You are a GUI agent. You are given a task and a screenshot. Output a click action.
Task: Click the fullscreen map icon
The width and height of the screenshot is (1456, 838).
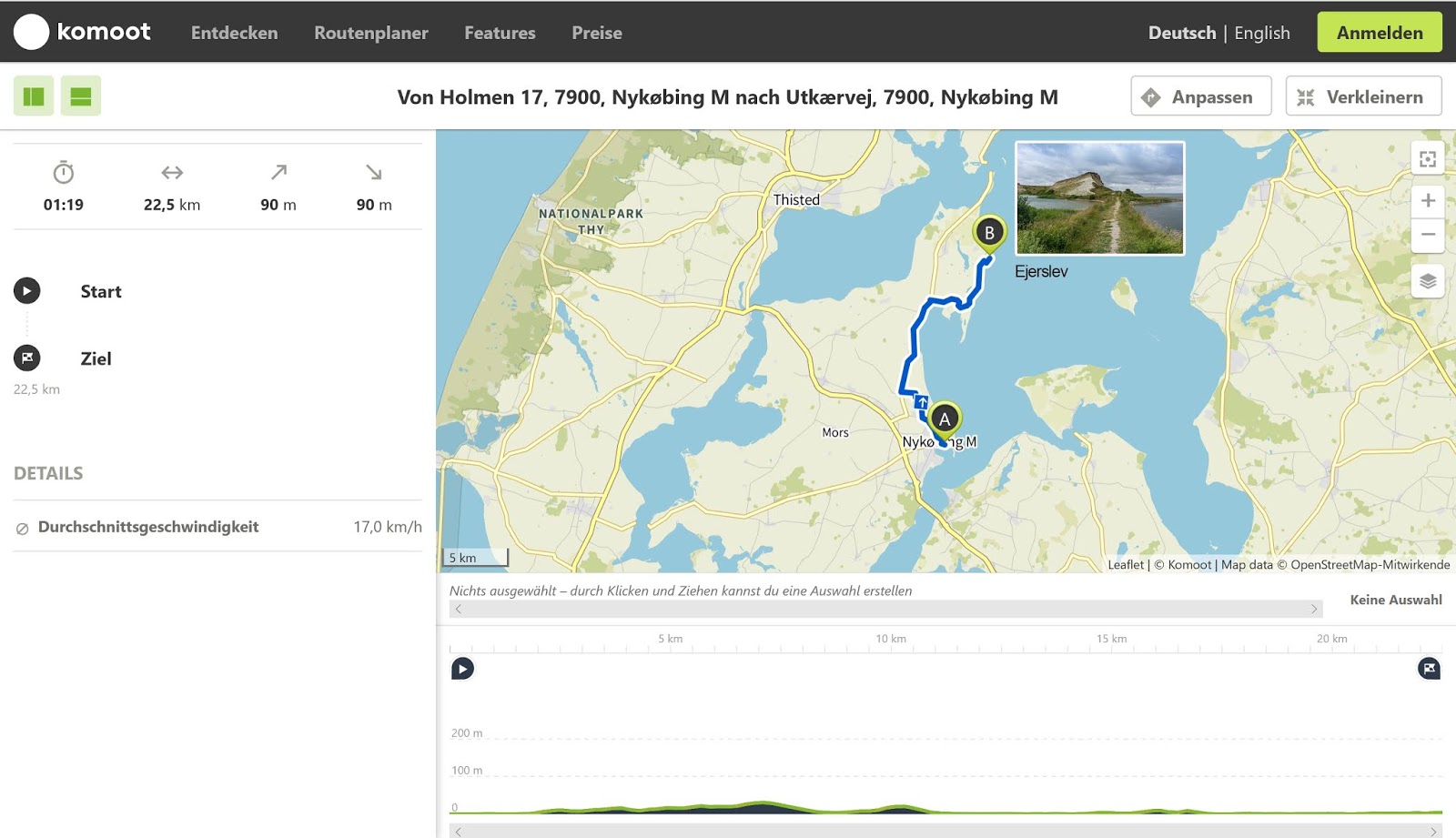coord(1428,159)
